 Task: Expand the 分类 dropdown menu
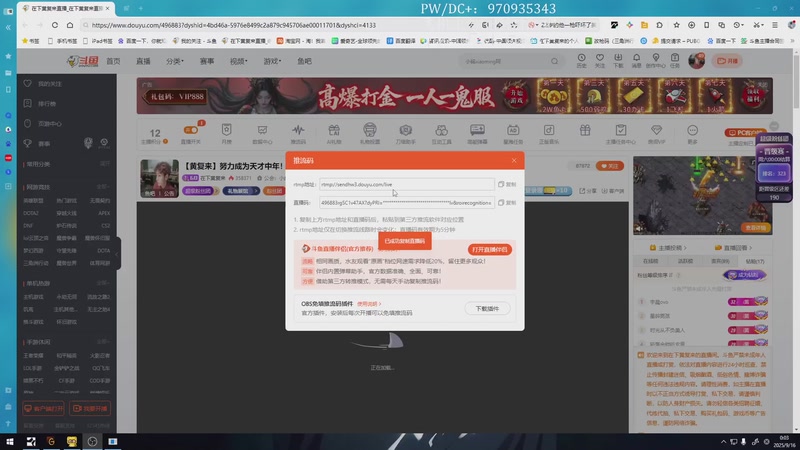[174, 61]
